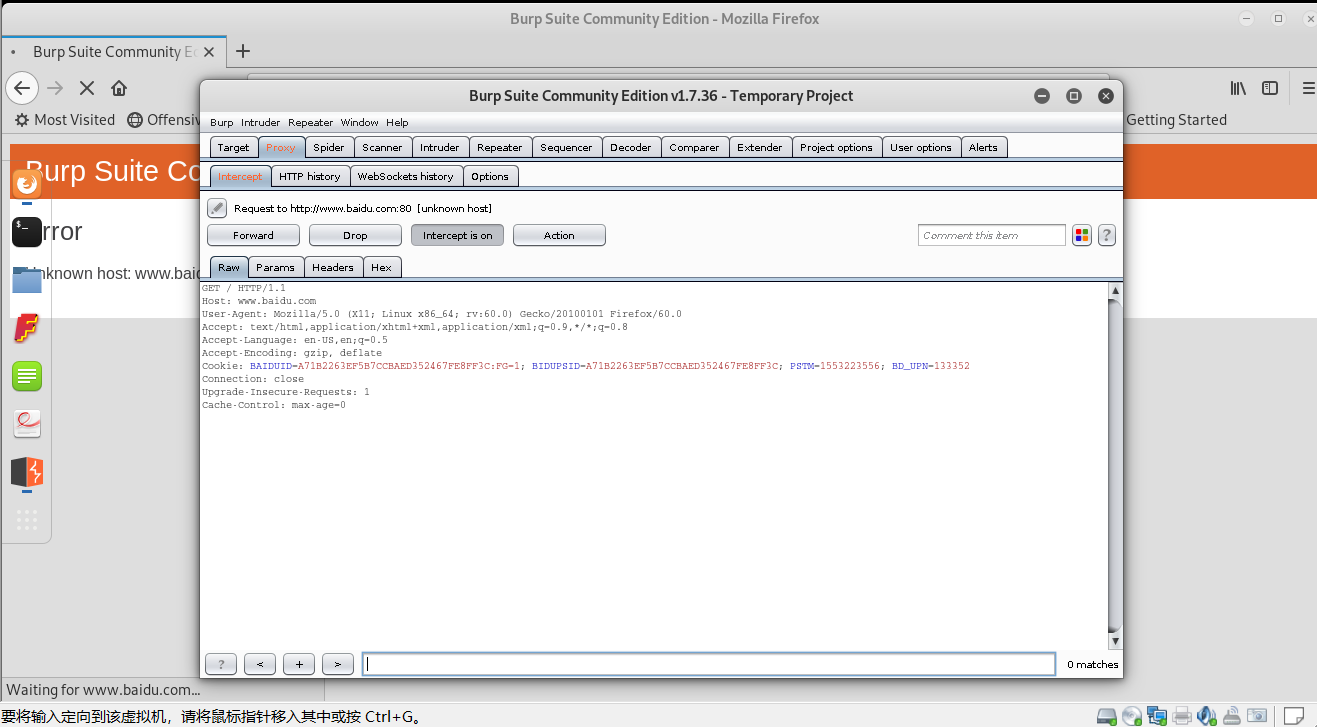Switch to the Extender tab
This screenshot has width=1317, height=727.
[759, 147]
